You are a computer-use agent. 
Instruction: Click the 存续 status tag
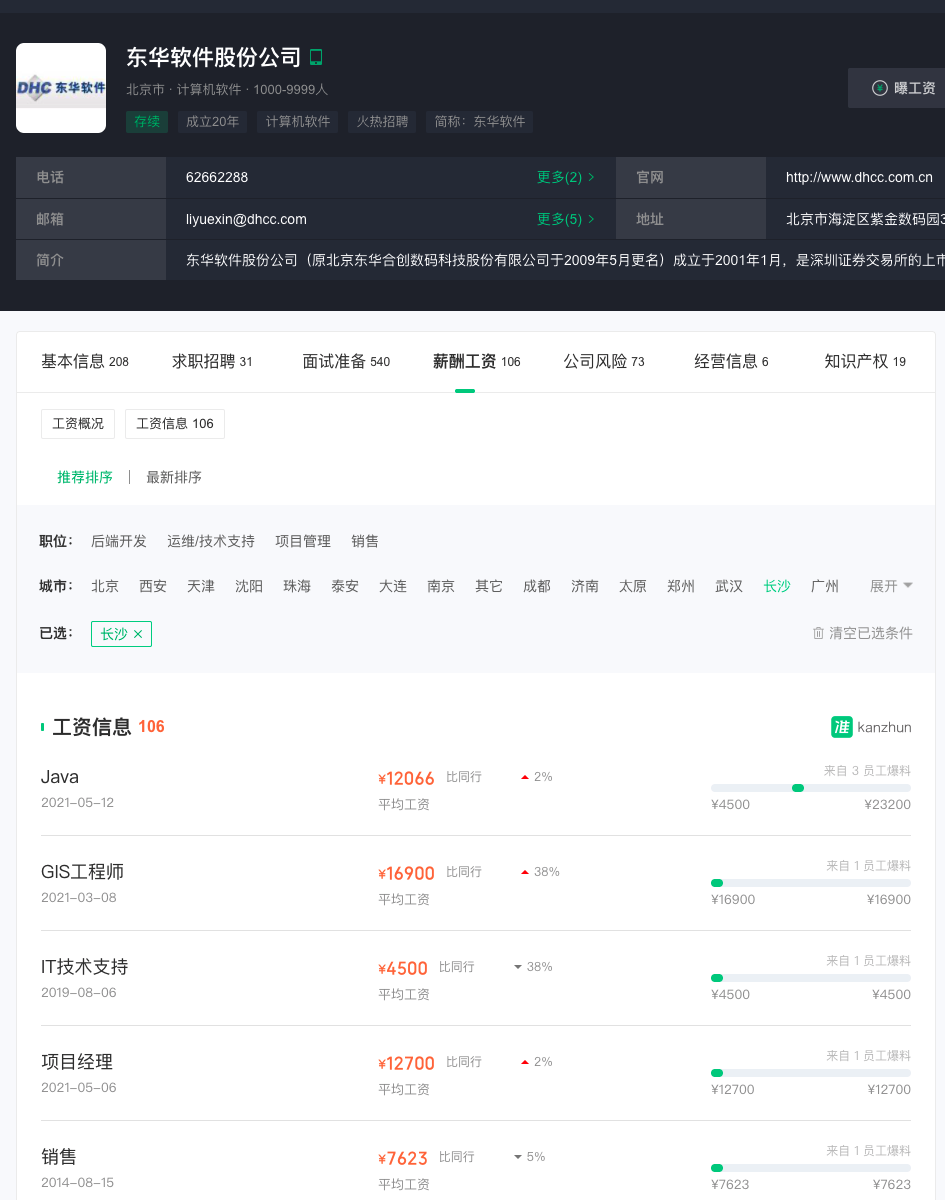147,122
